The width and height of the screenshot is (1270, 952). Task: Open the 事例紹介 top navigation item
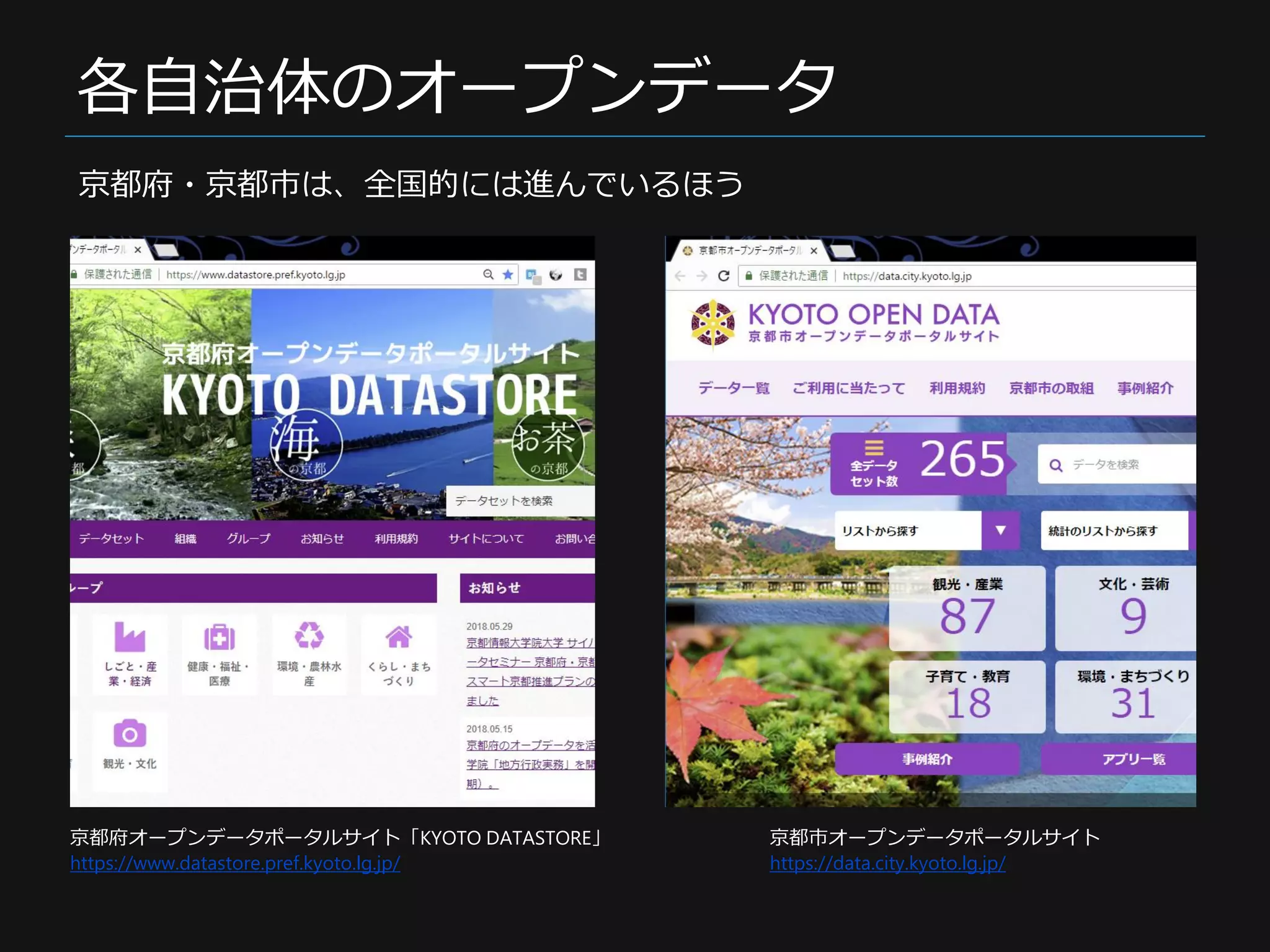tap(1145, 388)
